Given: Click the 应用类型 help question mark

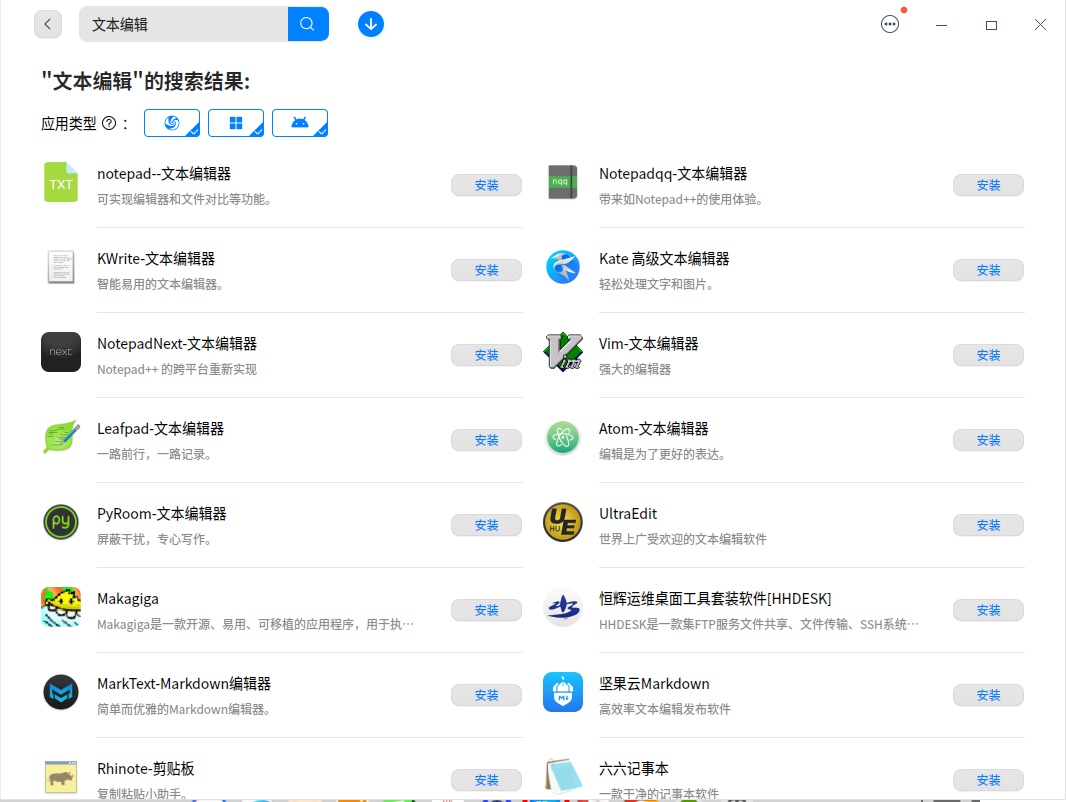Looking at the screenshot, I should click(x=108, y=122).
